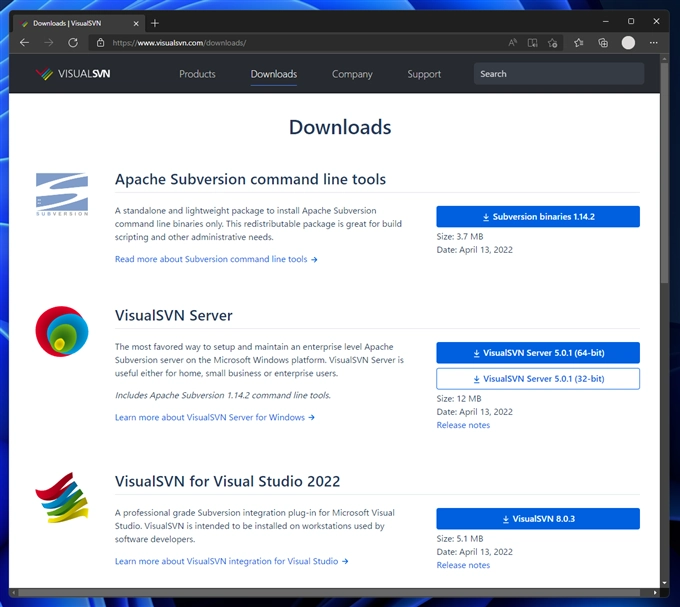
Task: Reload the page with the refresh icon
Action: coord(73,42)
